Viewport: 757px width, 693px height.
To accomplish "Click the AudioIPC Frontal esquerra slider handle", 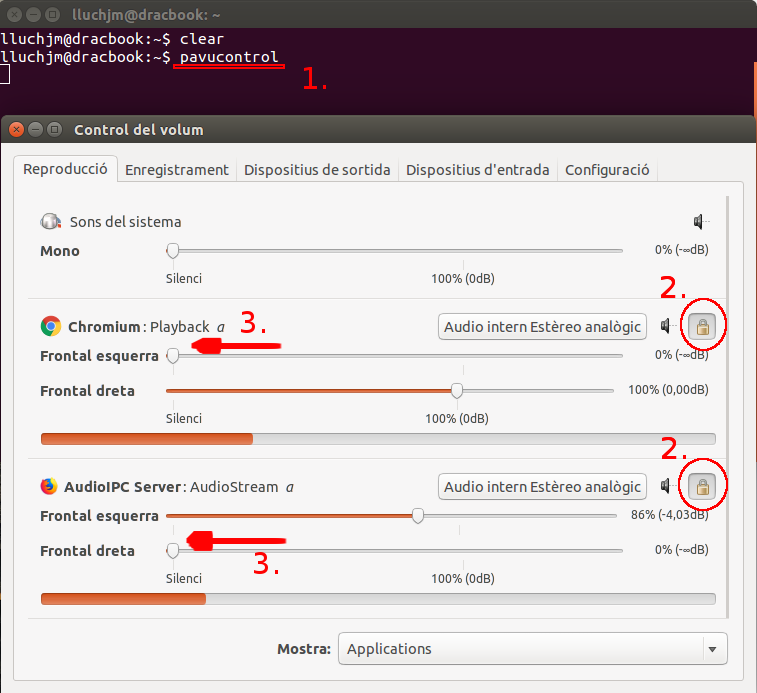I will (418, 516).
